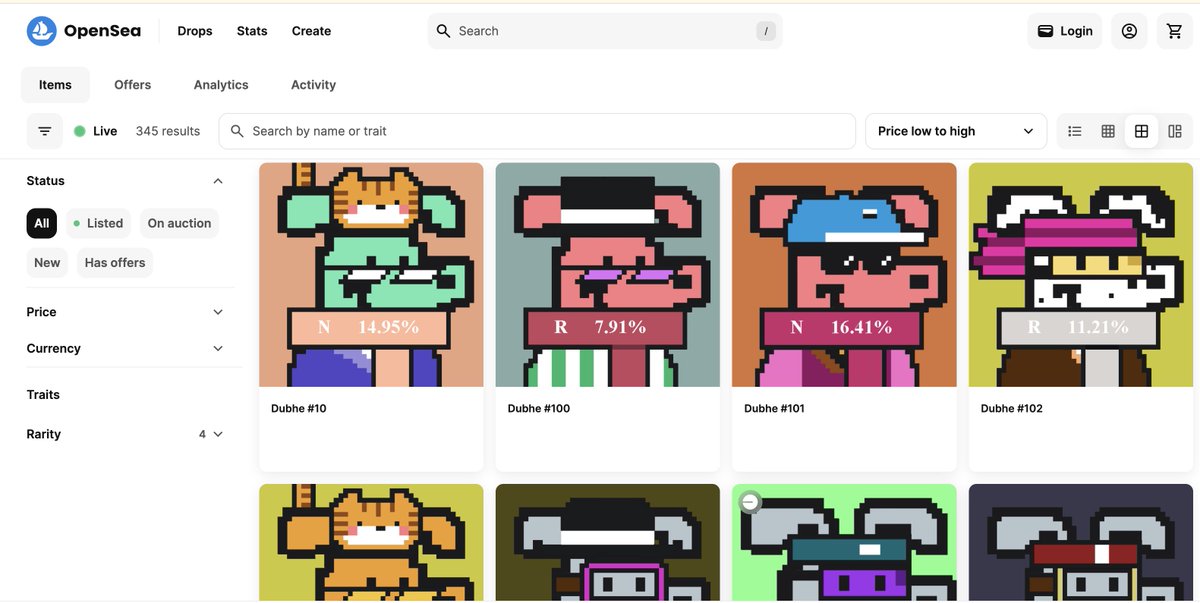Switch to mosaic view layout
Viewport: 1200px width, 603px height.
click(x=1174, y=131)
